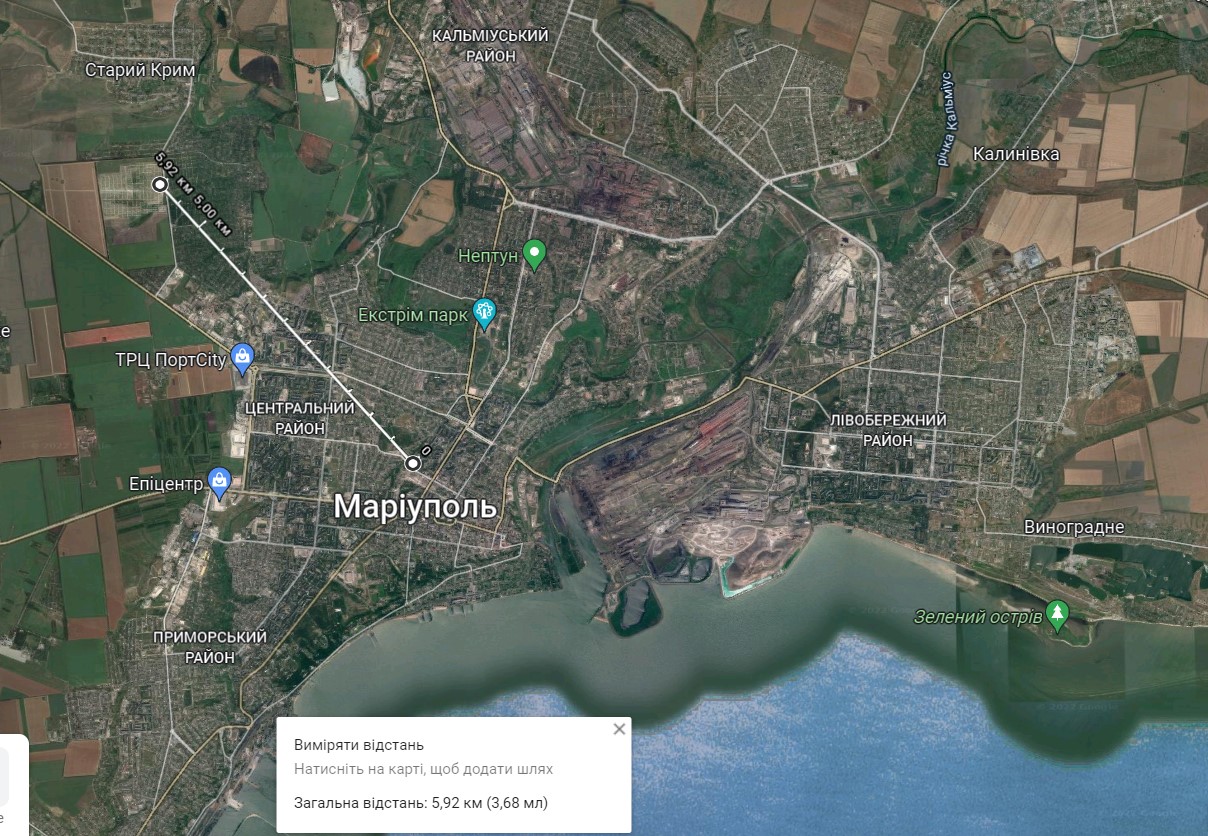Close the measure distance popup
Screen dimensions: 1208x836
tap(619, 729)
